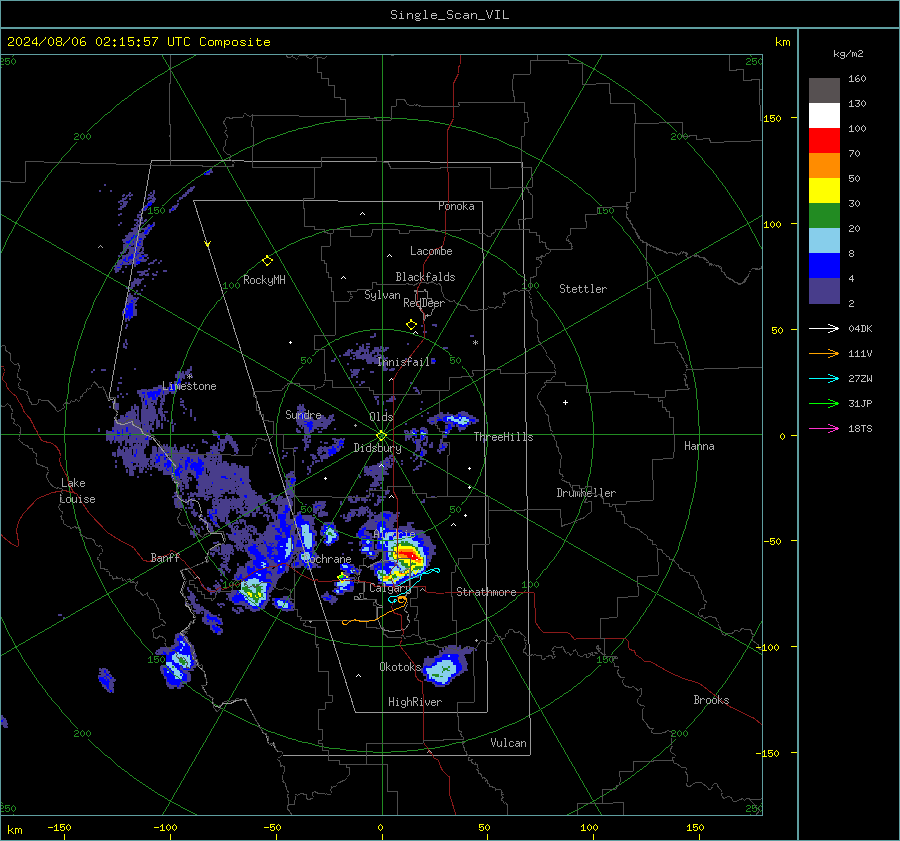
Task: Click the Lake Louise label
Action: pyautogui.click(x=77, y=491)
